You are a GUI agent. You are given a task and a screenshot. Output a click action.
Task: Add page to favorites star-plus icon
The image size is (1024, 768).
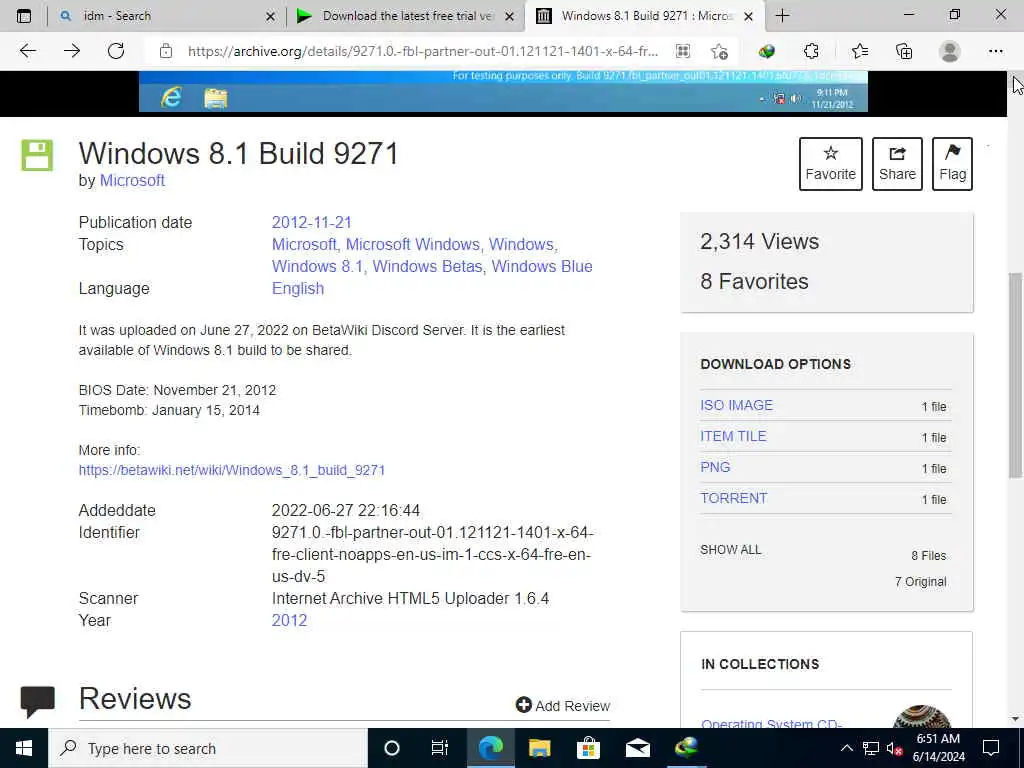[x=720, y=51]
